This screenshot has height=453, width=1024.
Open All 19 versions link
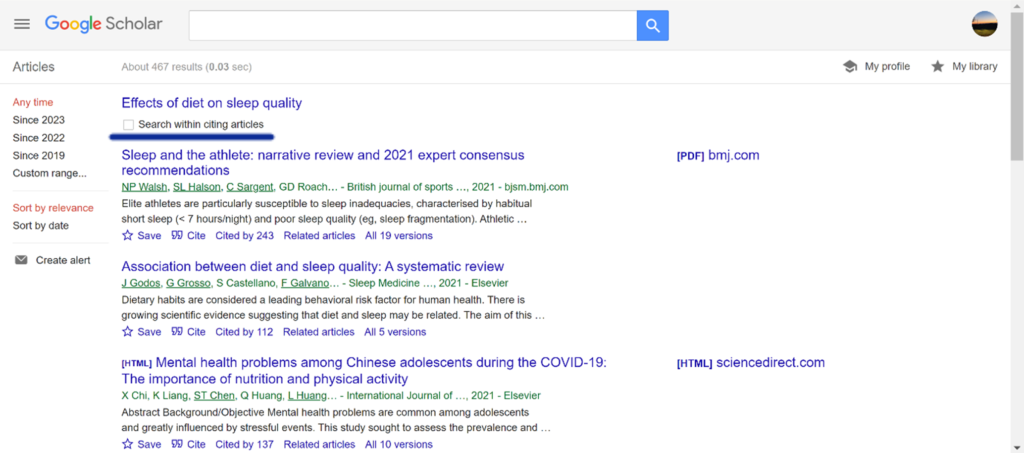click(x=398, y=236)
